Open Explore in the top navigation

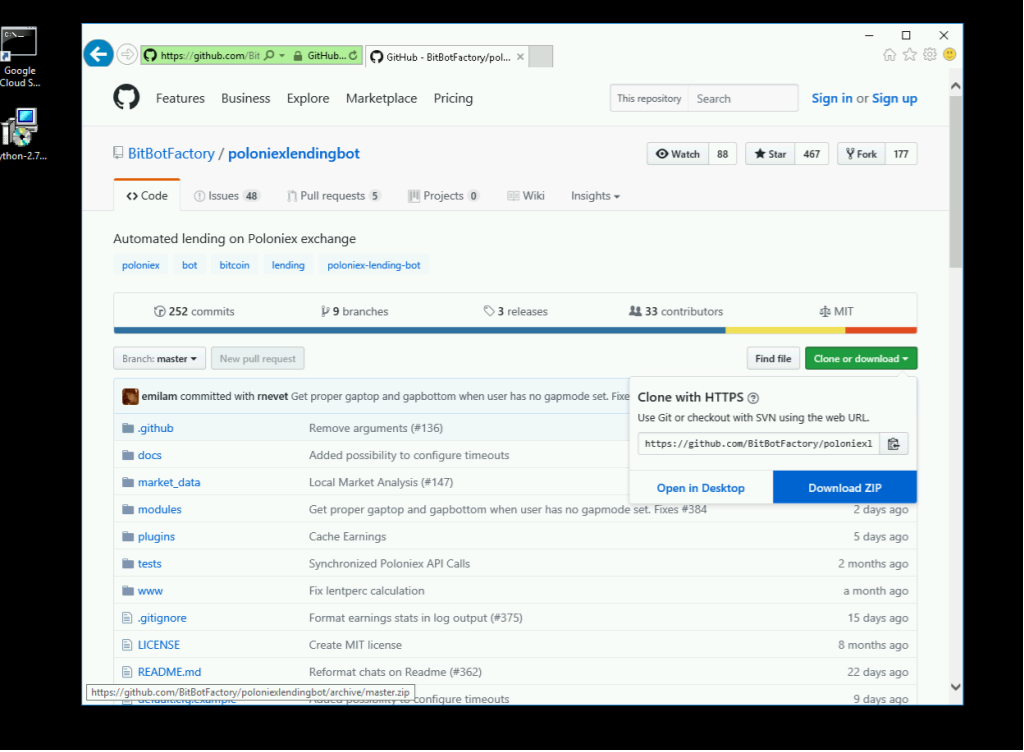pos(308,99)
